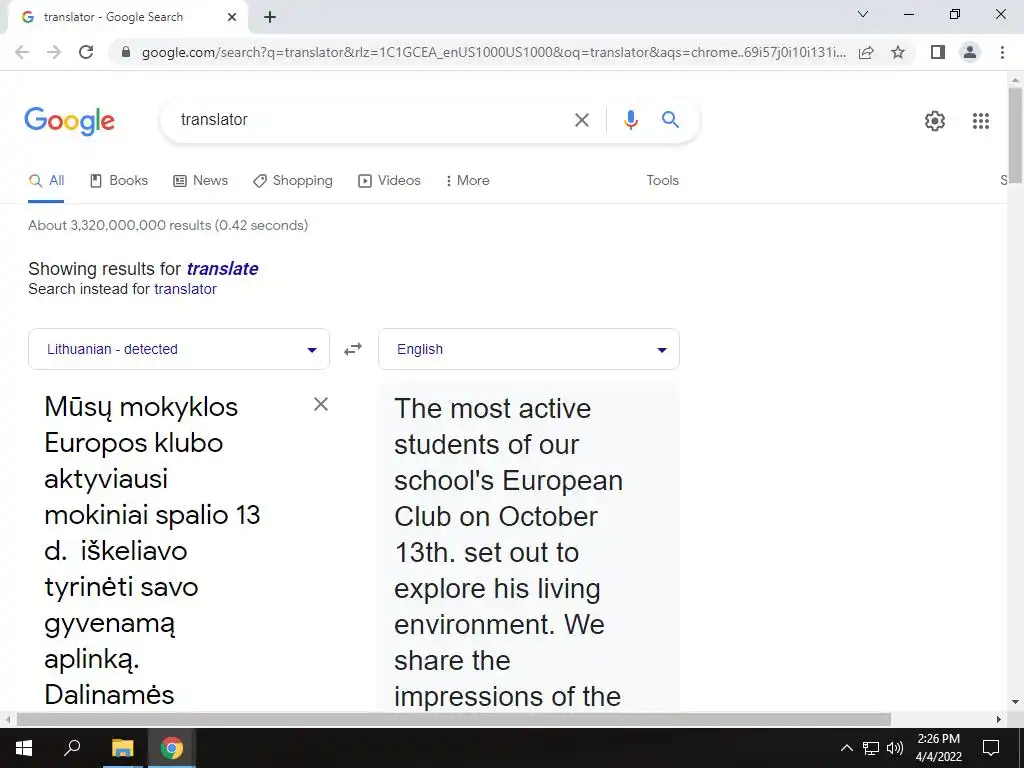Toggle the browser side panel icon

[938, 52]
